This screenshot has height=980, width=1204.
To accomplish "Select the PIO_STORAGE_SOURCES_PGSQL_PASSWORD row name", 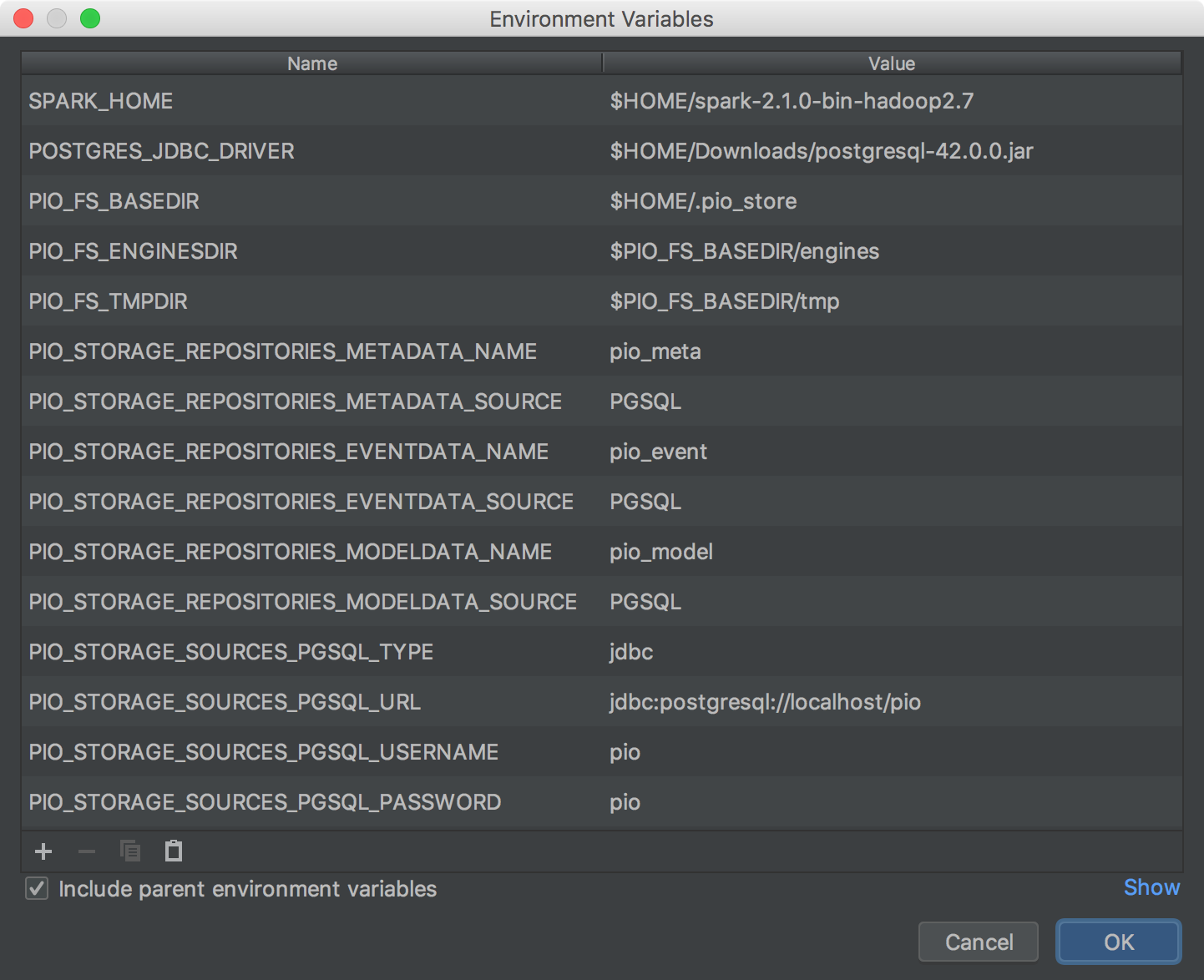I will [265, 802].
